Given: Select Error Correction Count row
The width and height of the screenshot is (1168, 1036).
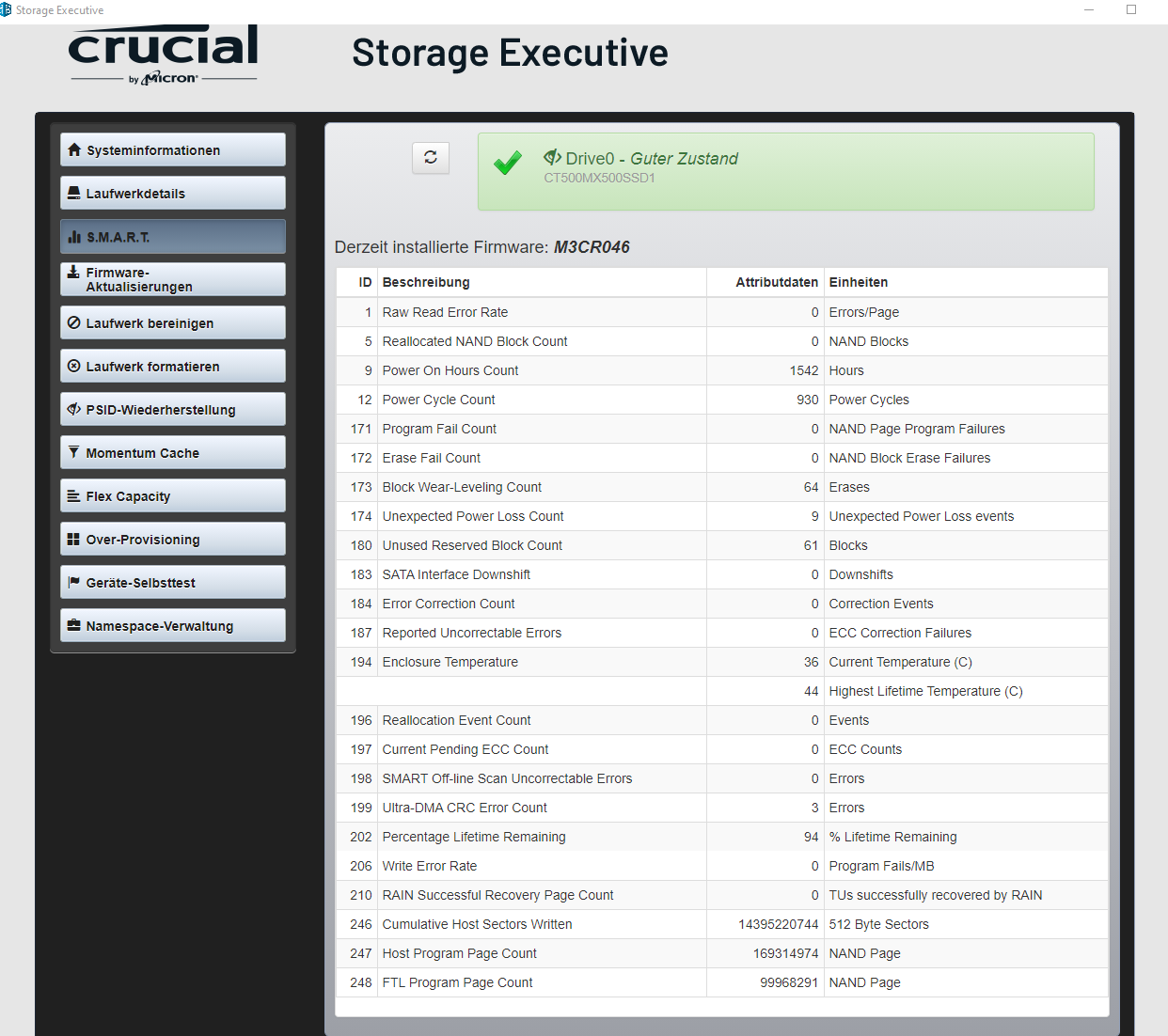Looking at the screenshot, I should click(722, 604).
